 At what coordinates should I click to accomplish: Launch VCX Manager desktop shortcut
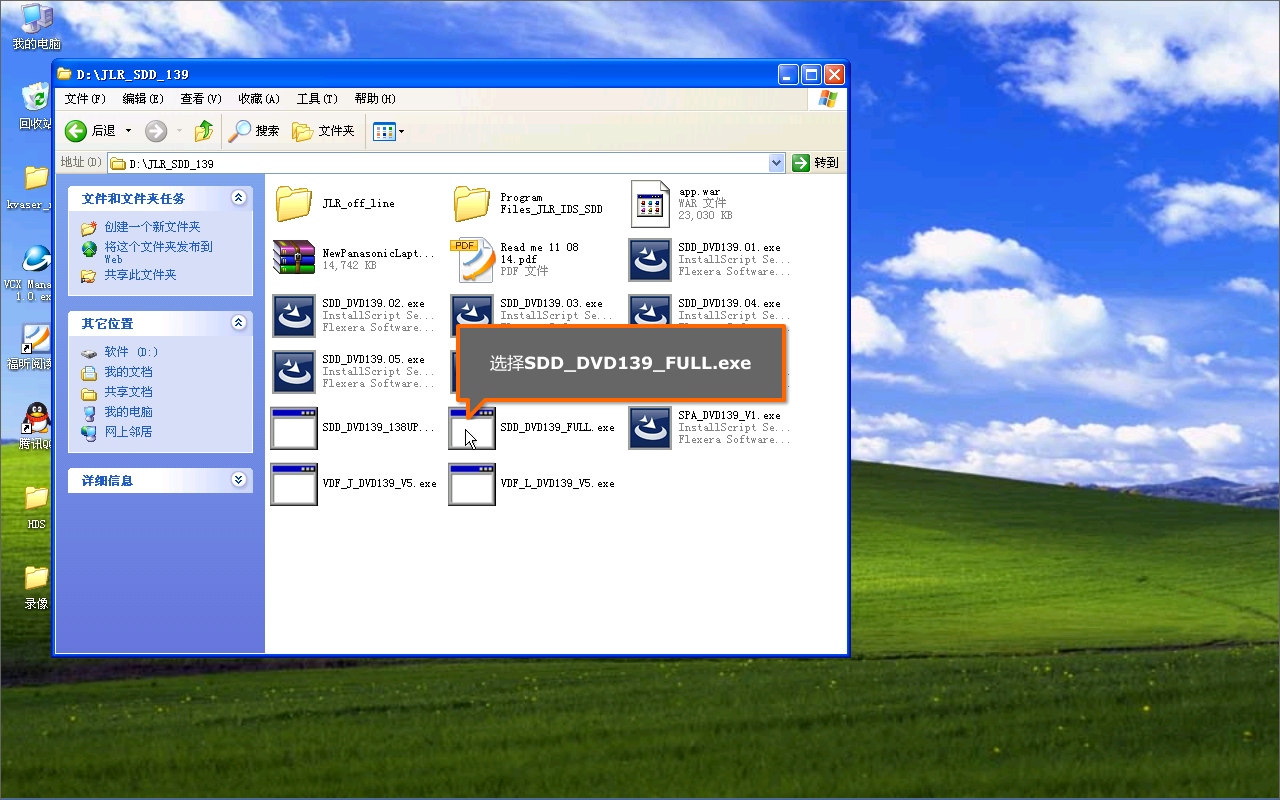coord(36,258)
